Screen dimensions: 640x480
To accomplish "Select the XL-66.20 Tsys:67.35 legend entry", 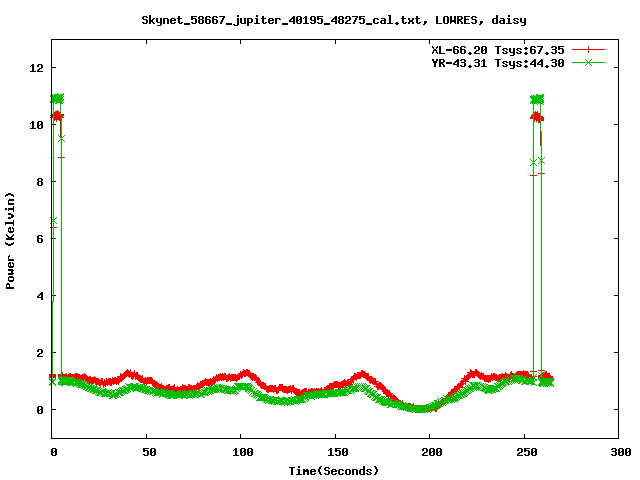I will 498,50.
